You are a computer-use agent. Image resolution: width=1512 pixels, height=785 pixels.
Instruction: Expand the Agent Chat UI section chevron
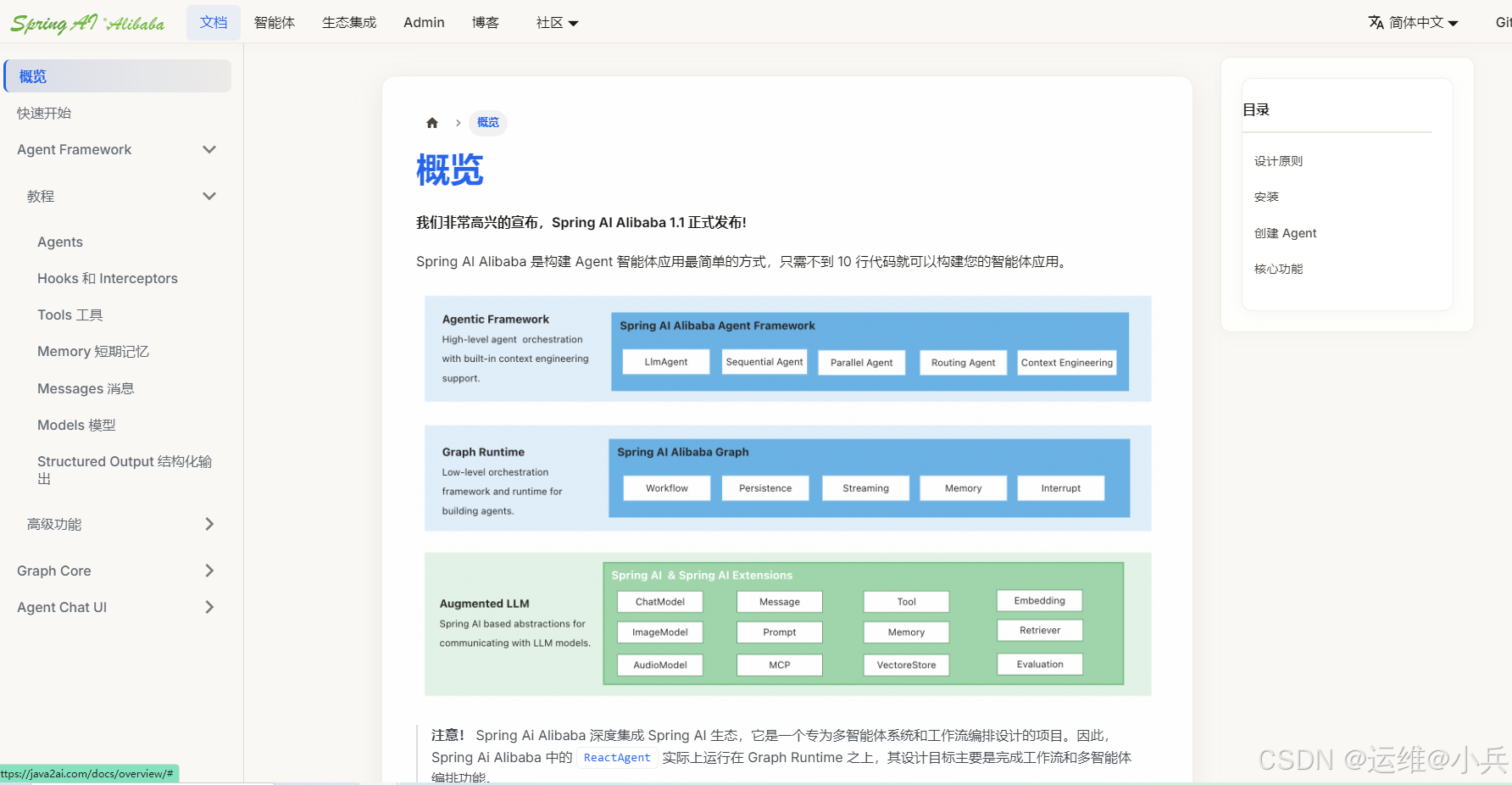point(209,608)
